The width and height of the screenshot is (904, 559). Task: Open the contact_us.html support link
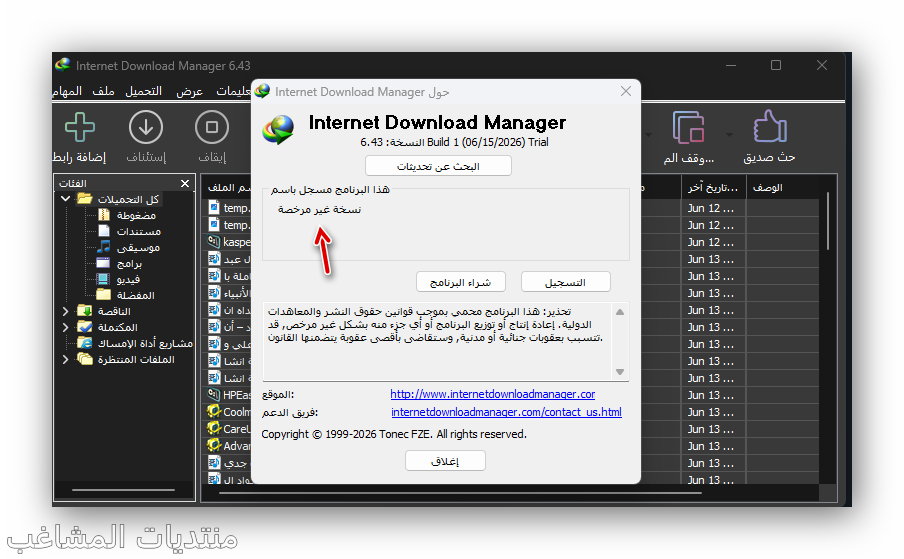pyautogui.click(x=506, y=412)
